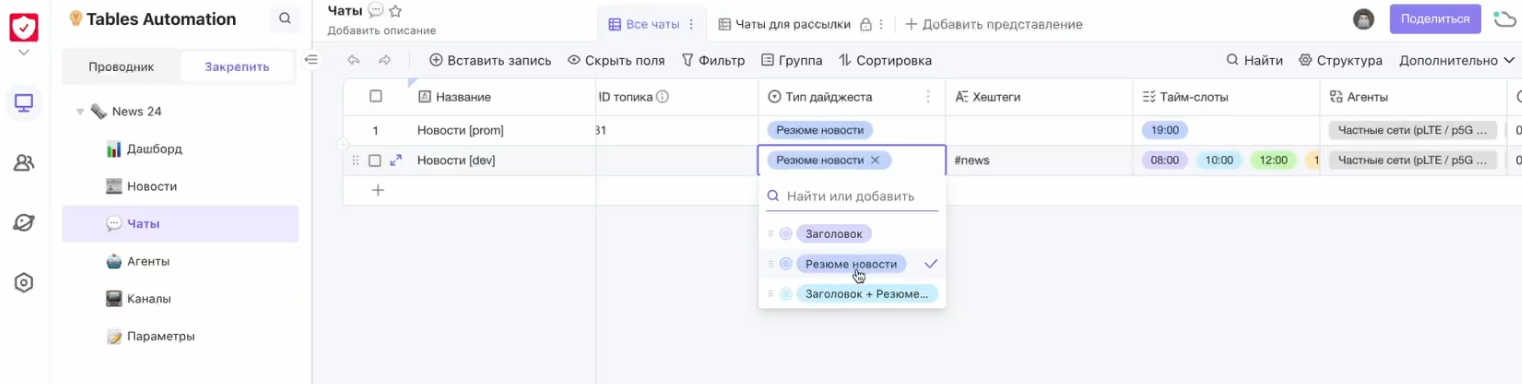This screenshot has width=1522, height=384.
Task: Click the Поделиться button
Action: pos(1435,19)
